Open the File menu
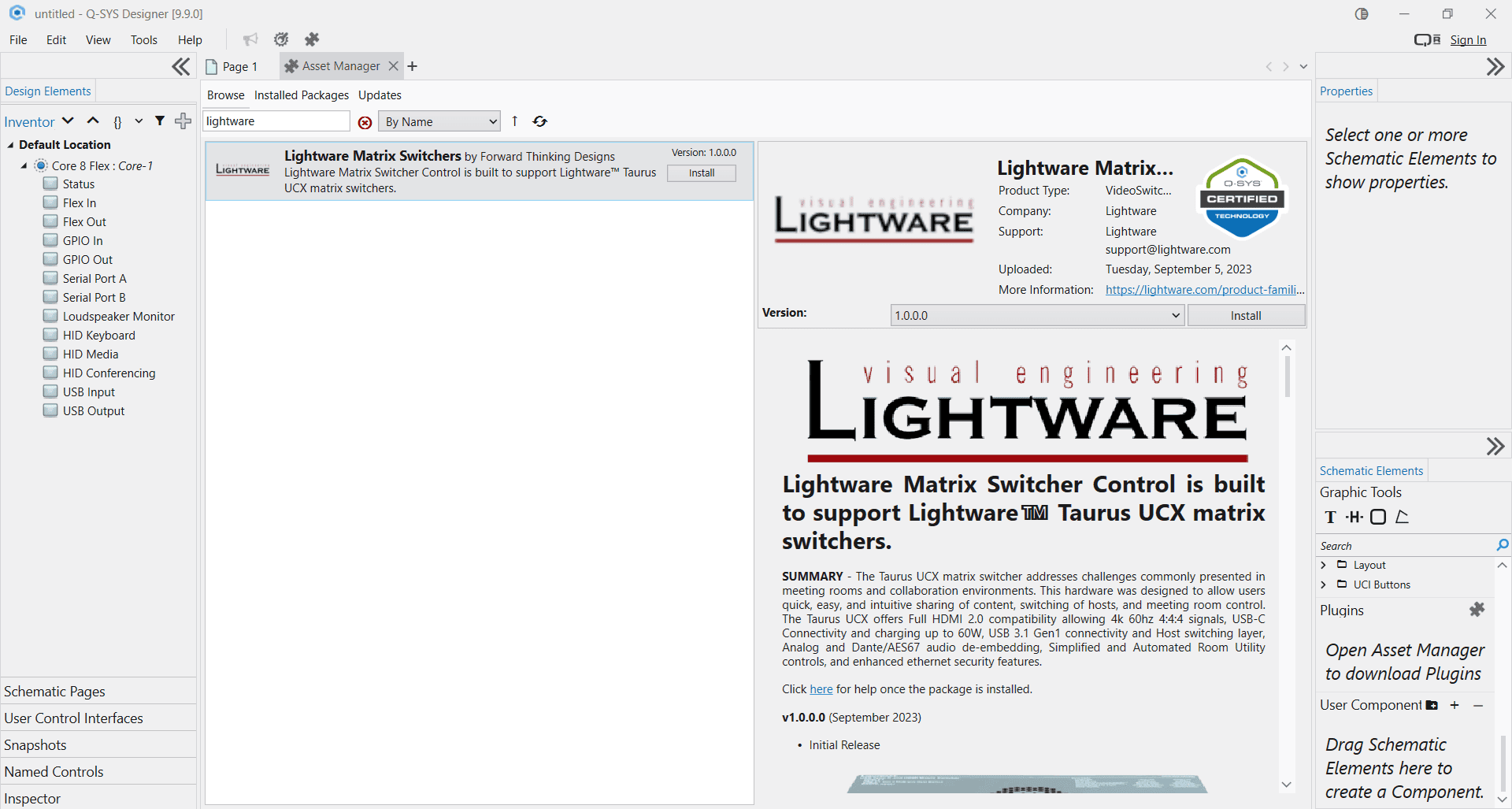1512x809 pixels. [x=18, y=40]
